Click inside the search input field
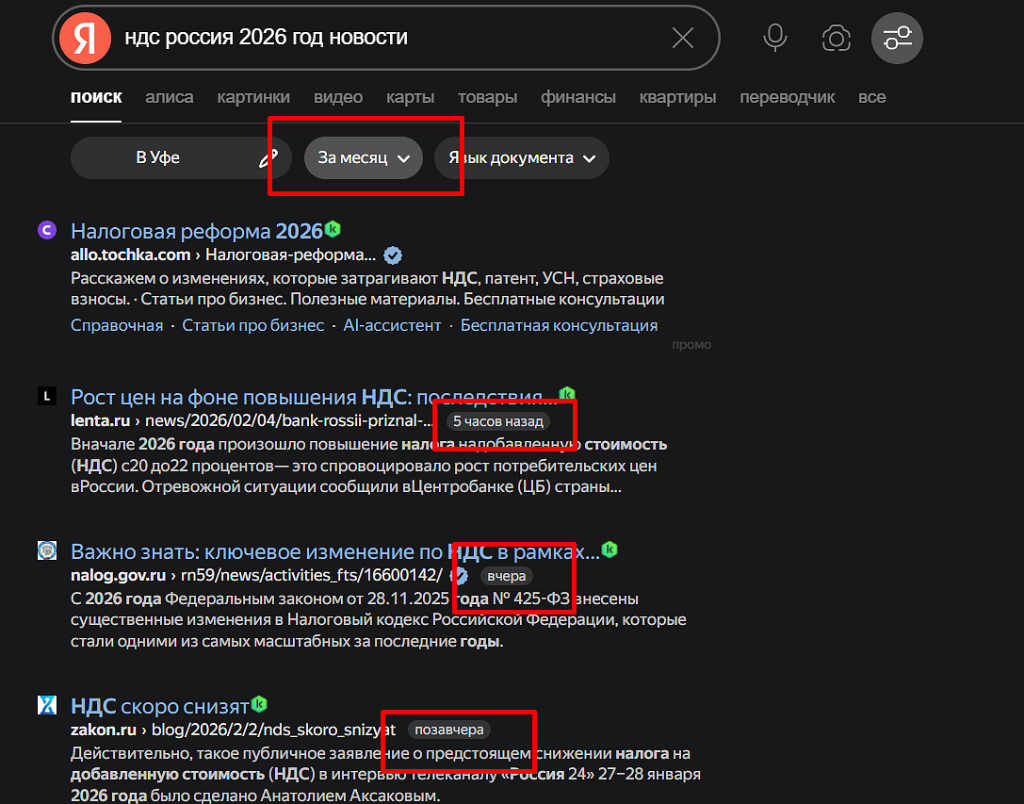The height and width of the screenshot is (804, 1024). 400,37
